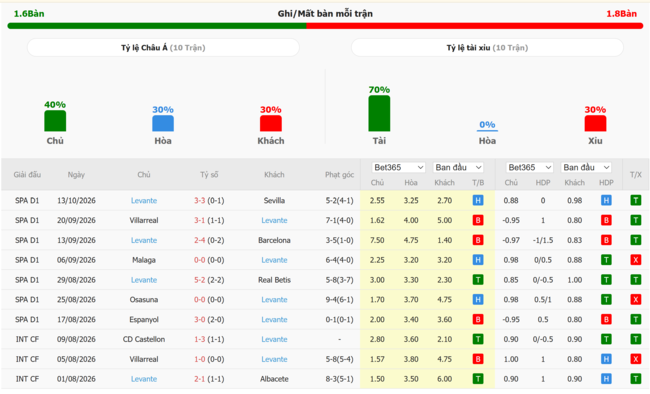Viewport: 650px width, 394px height.
Task: Click the Barcelona team name
Action: (x=274, y=241)
